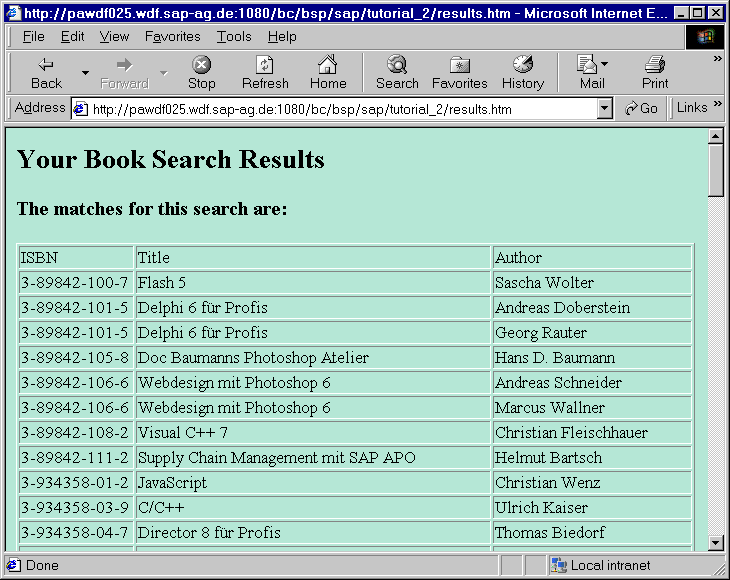Reload page using the Refresh icon
Screen dimensions: 730x580
[265, 65]
